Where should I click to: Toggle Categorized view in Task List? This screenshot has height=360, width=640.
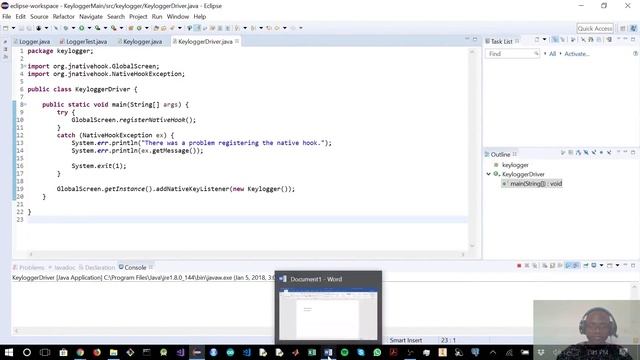555,40
